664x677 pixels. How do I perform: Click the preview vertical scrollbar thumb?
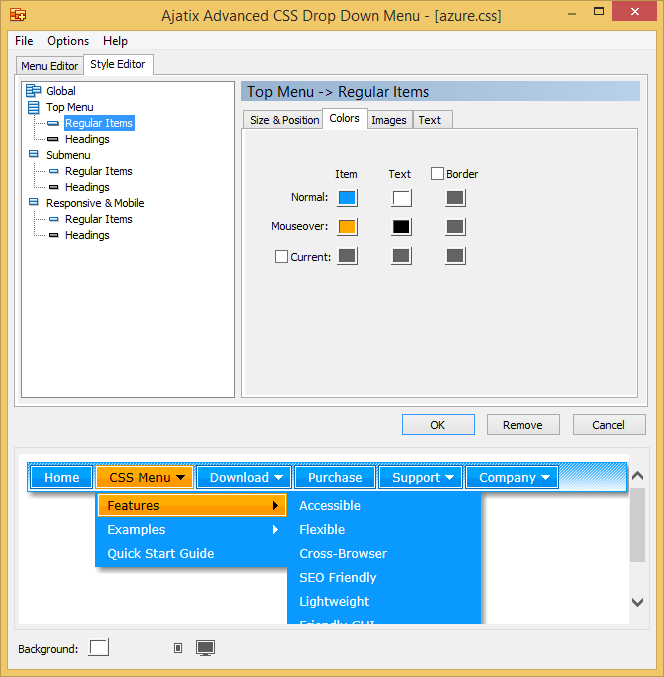(637, 525)
